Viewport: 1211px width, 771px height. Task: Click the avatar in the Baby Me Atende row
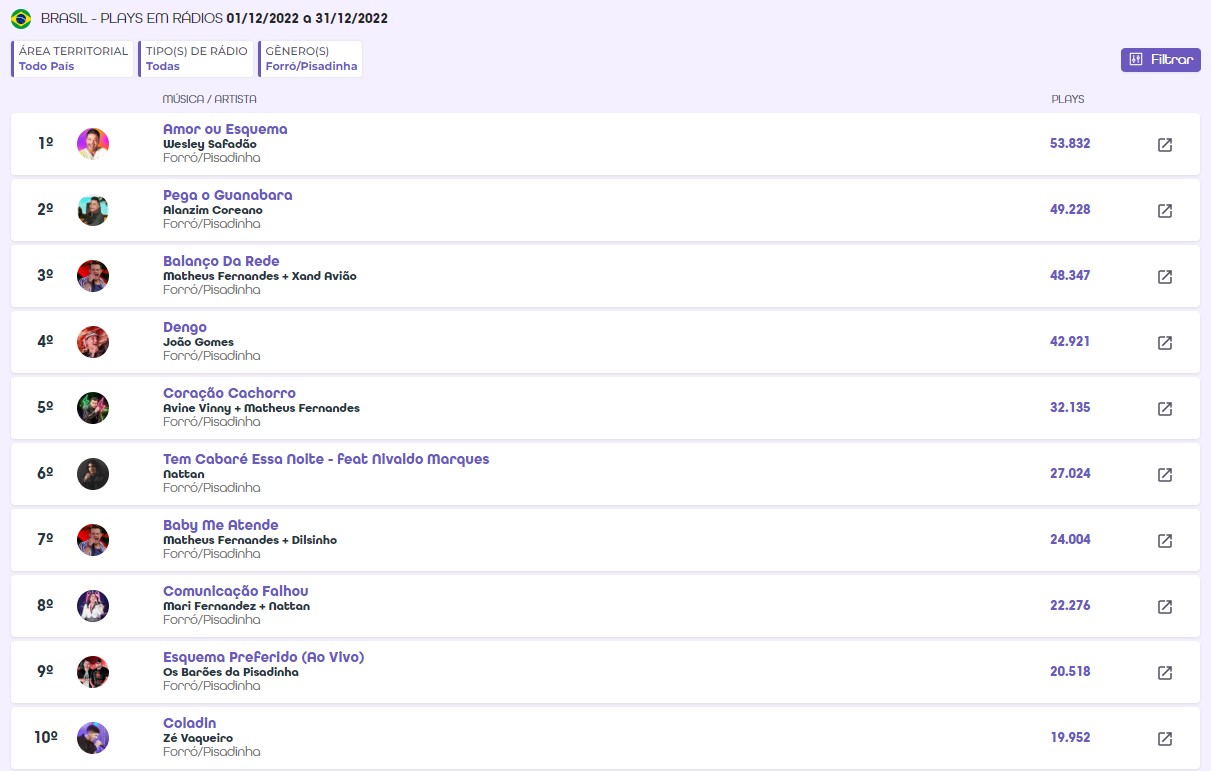93,540
